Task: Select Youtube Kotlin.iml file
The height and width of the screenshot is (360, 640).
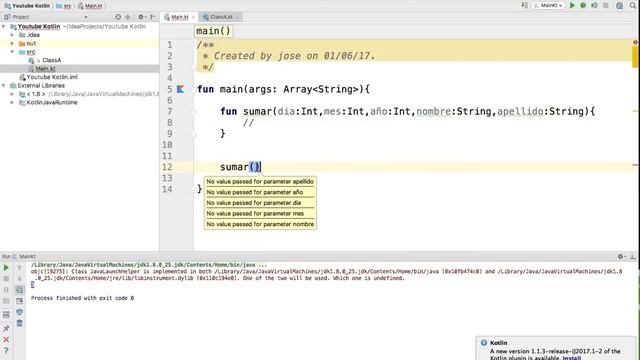Action: [52, 77]
